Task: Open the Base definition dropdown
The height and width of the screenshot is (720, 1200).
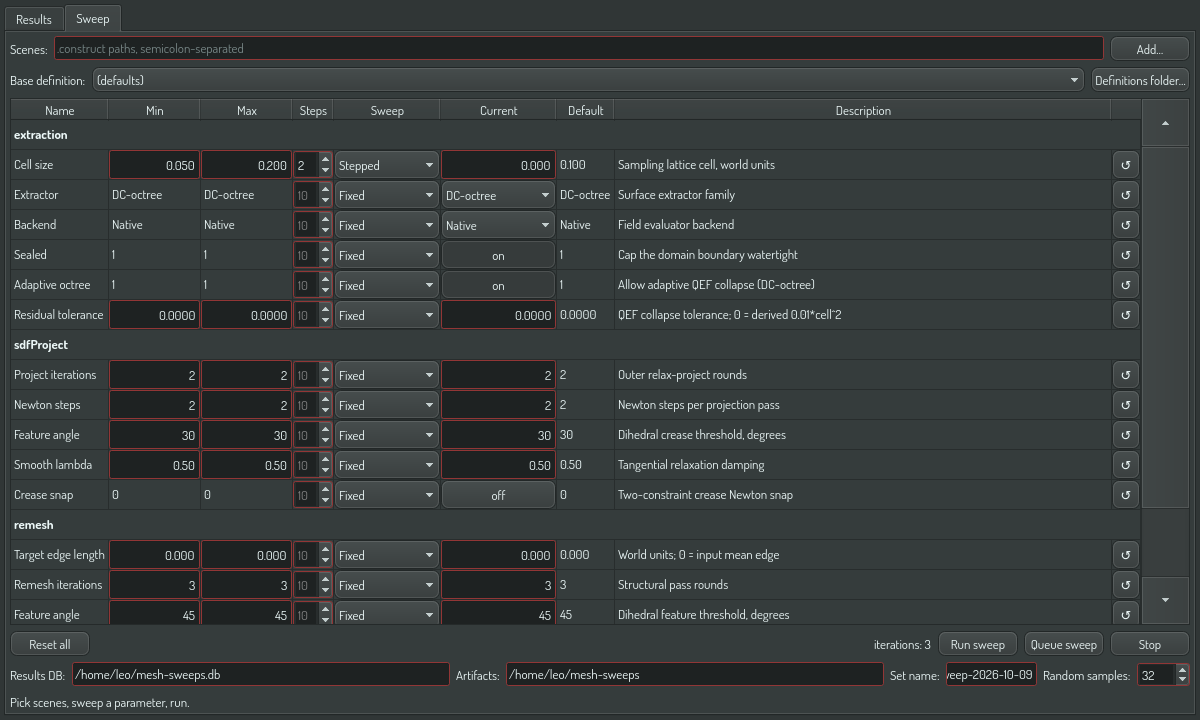Action: pos(588,80)
